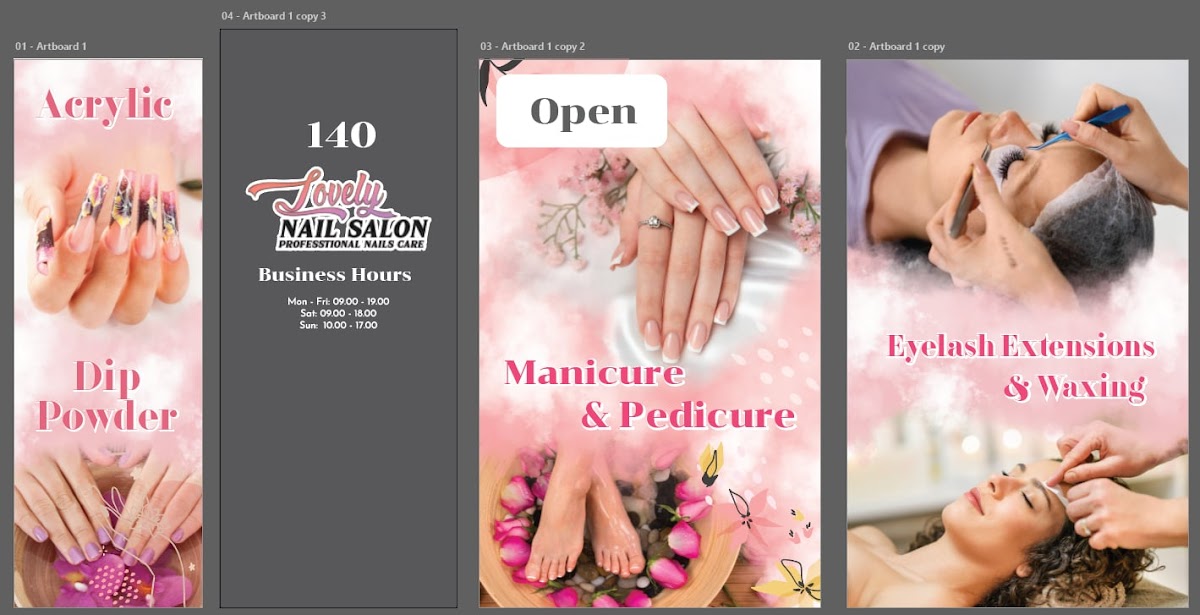Select the Mon - Fri opening hours text
The width and height of the screenshot is (1200, 615).
(x=338, y=301)
